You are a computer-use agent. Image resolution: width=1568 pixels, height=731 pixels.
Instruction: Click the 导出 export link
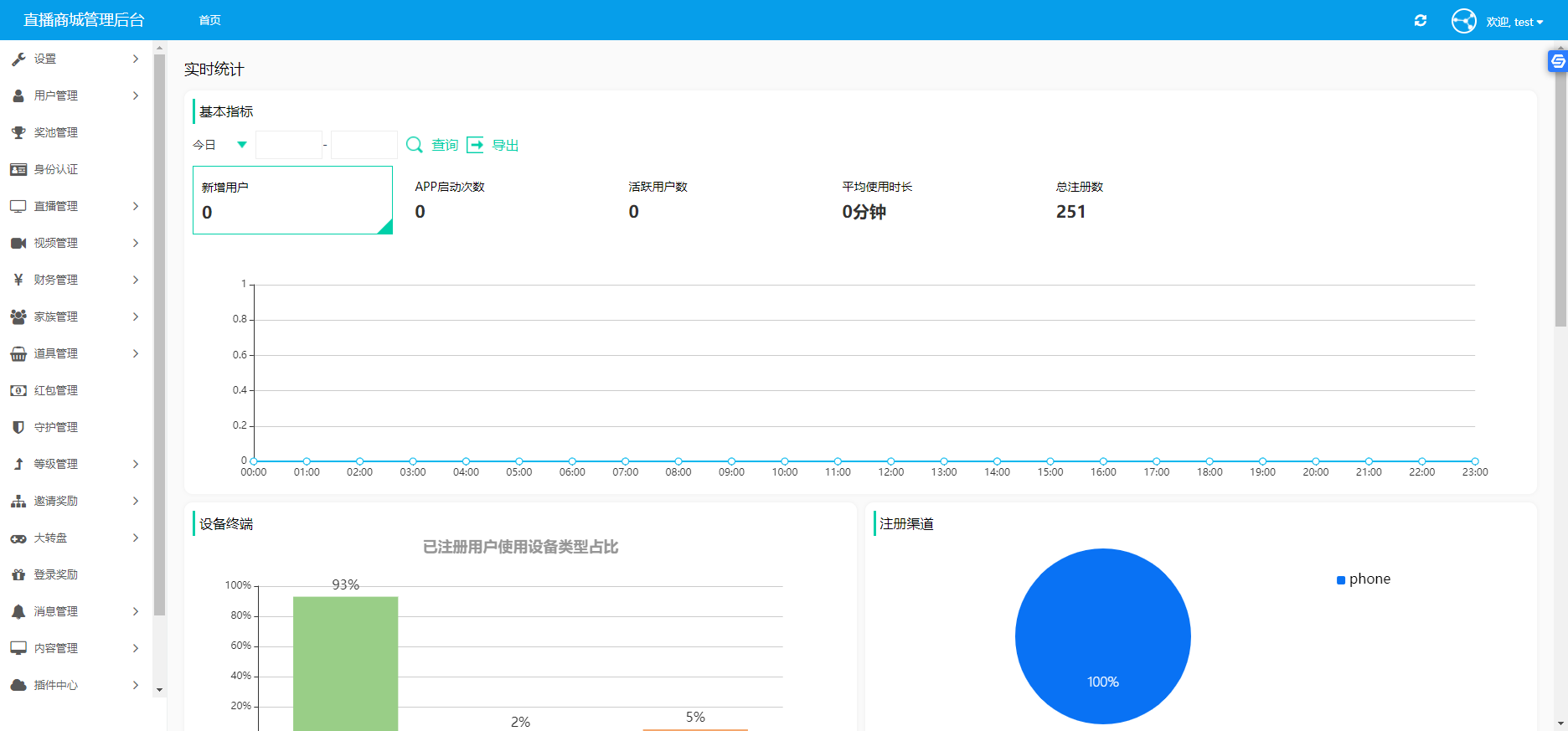point(505,145)
